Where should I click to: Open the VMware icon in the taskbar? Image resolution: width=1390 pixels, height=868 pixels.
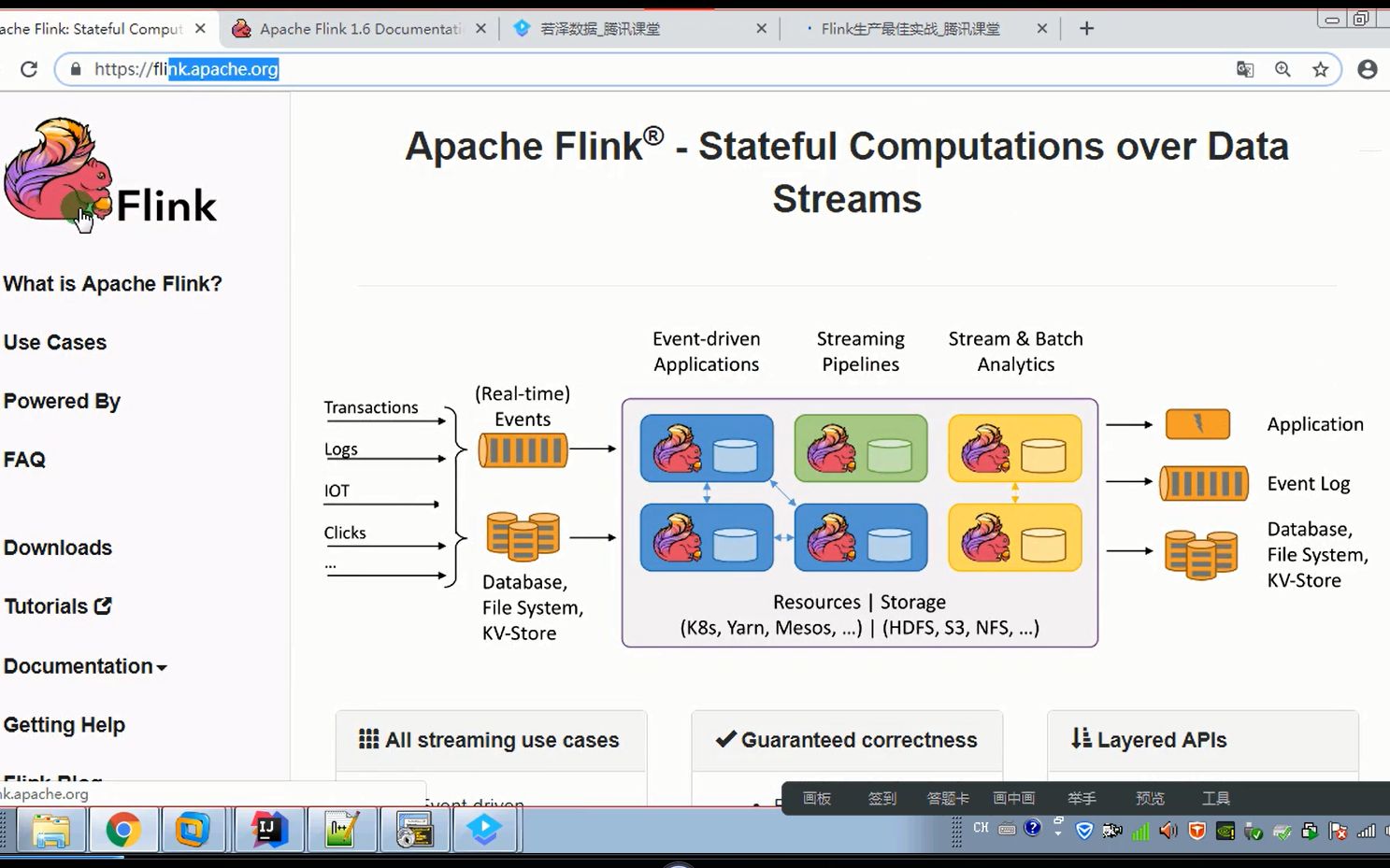[x=193, y=830]
